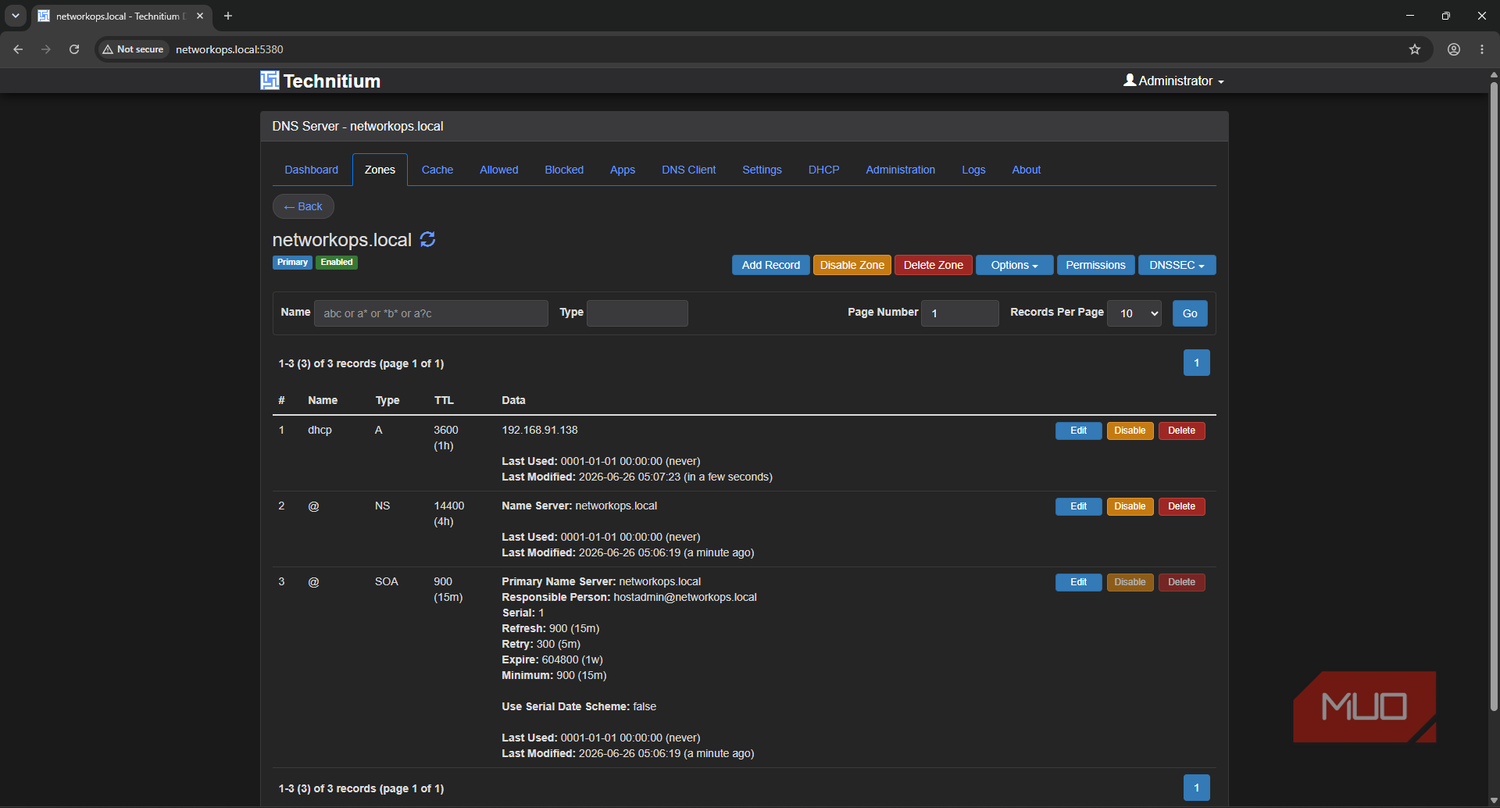Click the Delete Zone button
1500x808 pixels.
[933, 265]
